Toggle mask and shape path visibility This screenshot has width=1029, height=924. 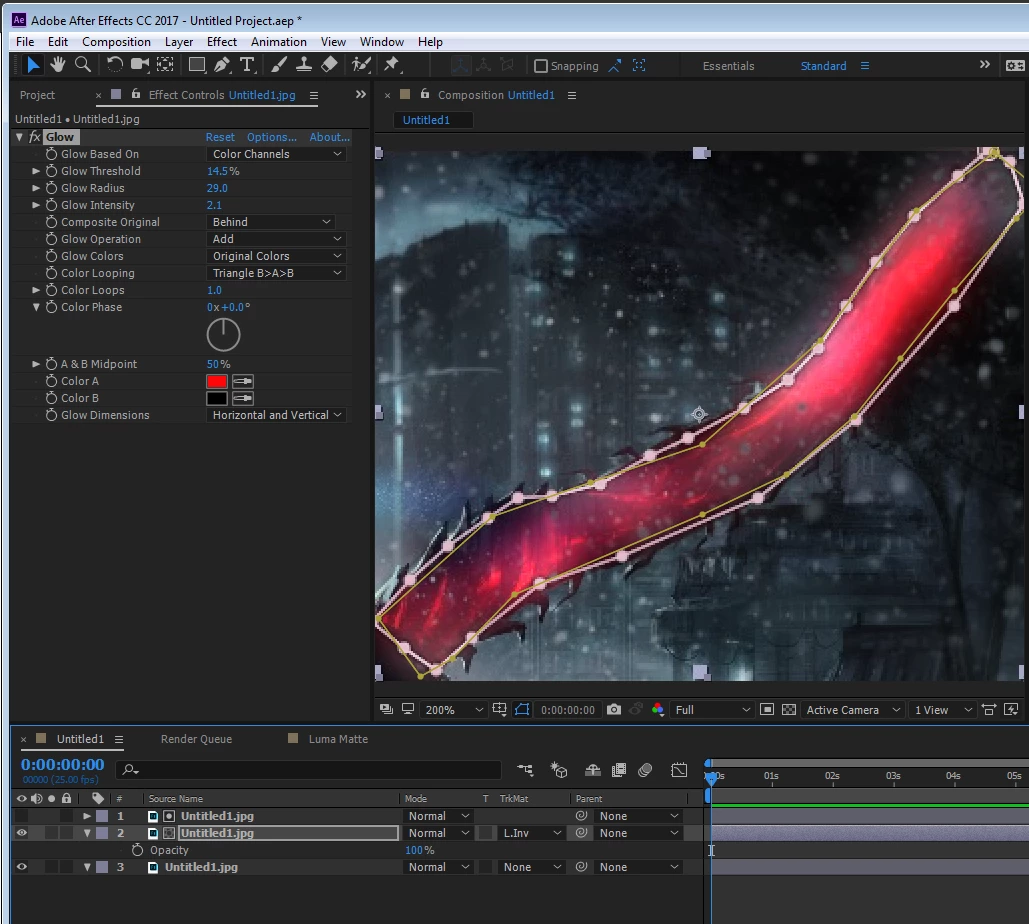pyautogui.click(x=522, y=709)
